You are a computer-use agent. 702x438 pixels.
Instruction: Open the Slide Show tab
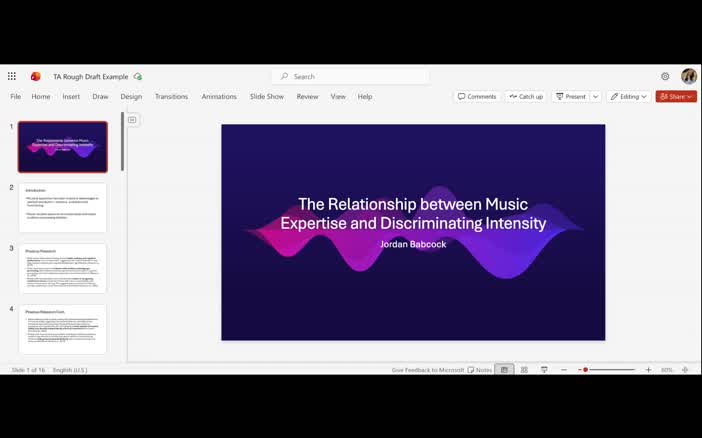(x=267, y=96)
